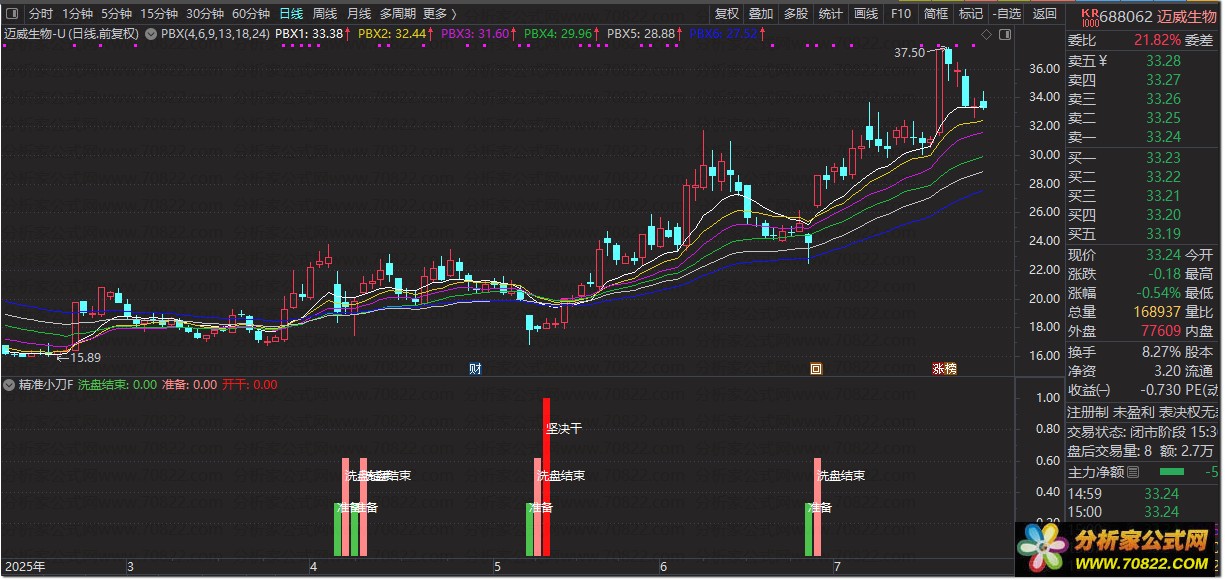This screenshot has width=1225, height=580.
Task: Click the 准备: 0.00 indicator value
Action: click(189, 384)
